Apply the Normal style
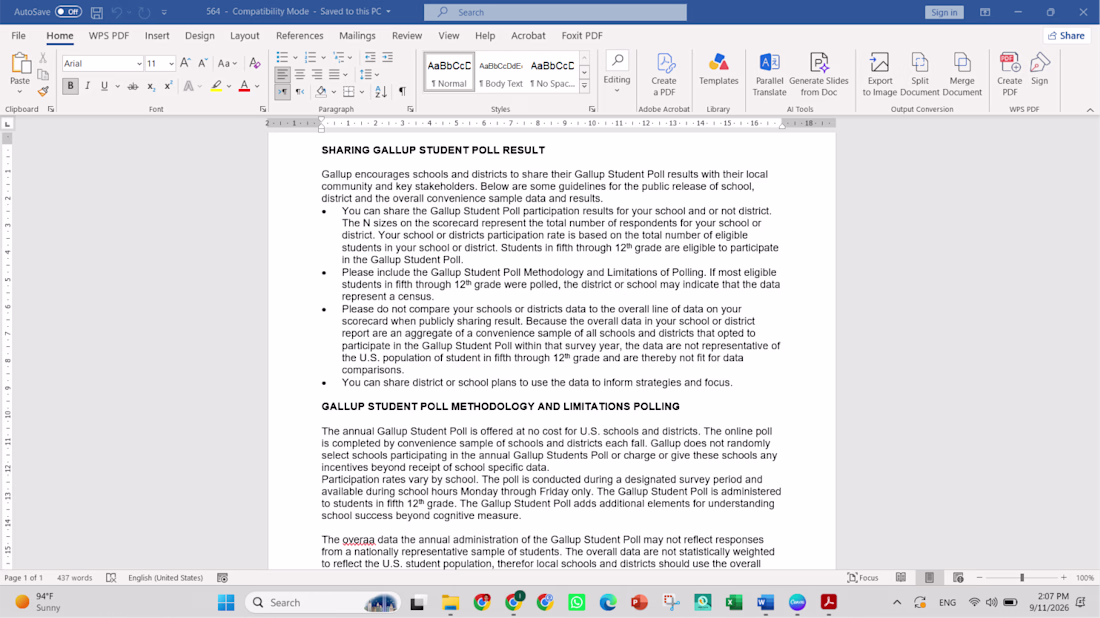The height and width of the screenshot is (618, 1100). point(449,72)
